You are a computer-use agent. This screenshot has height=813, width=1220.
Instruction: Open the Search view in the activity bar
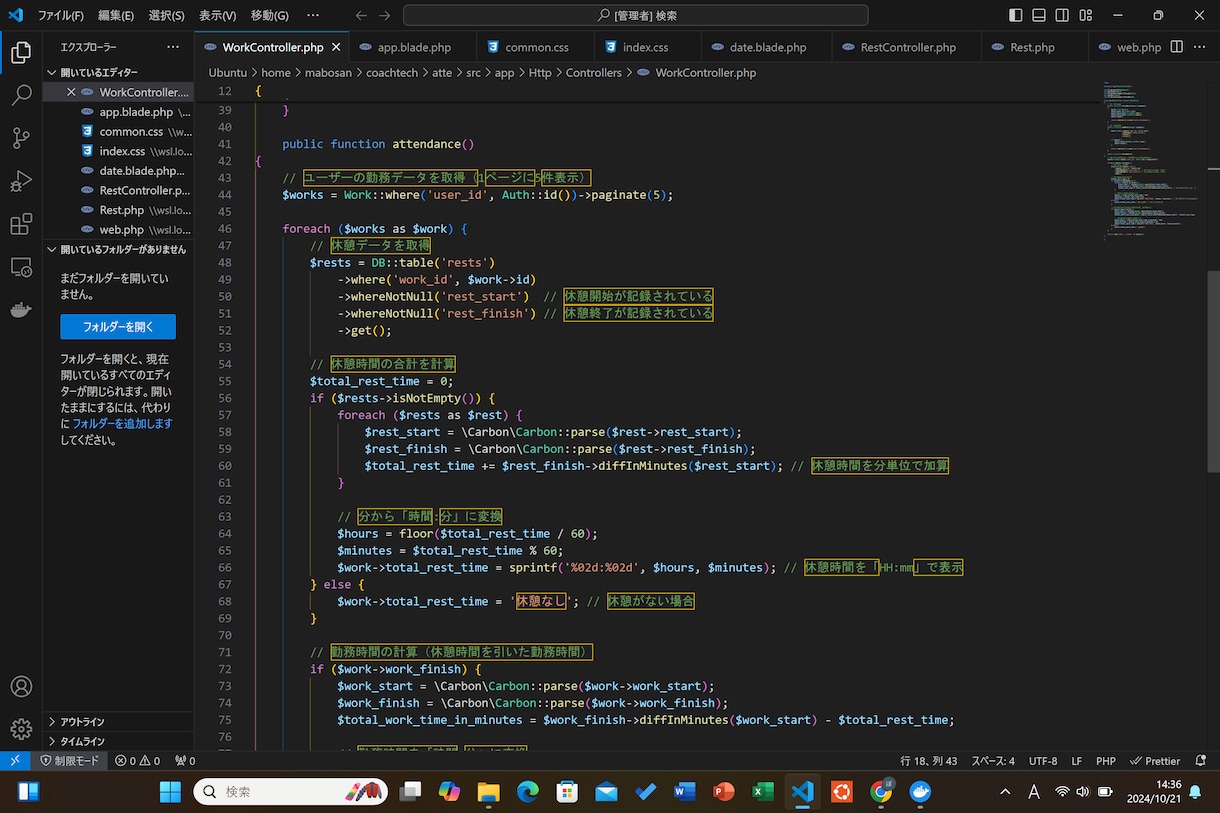click(x=21, y=95)
